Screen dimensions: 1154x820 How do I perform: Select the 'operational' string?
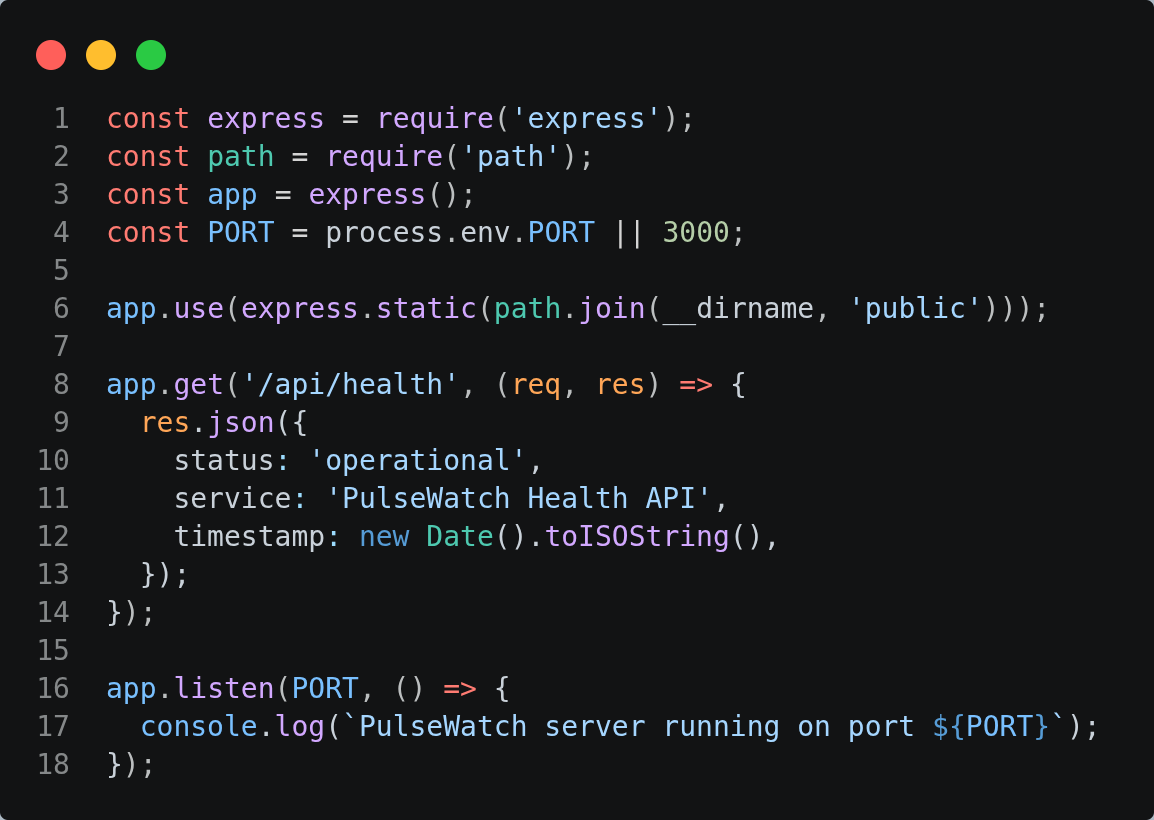pos(418,461)
